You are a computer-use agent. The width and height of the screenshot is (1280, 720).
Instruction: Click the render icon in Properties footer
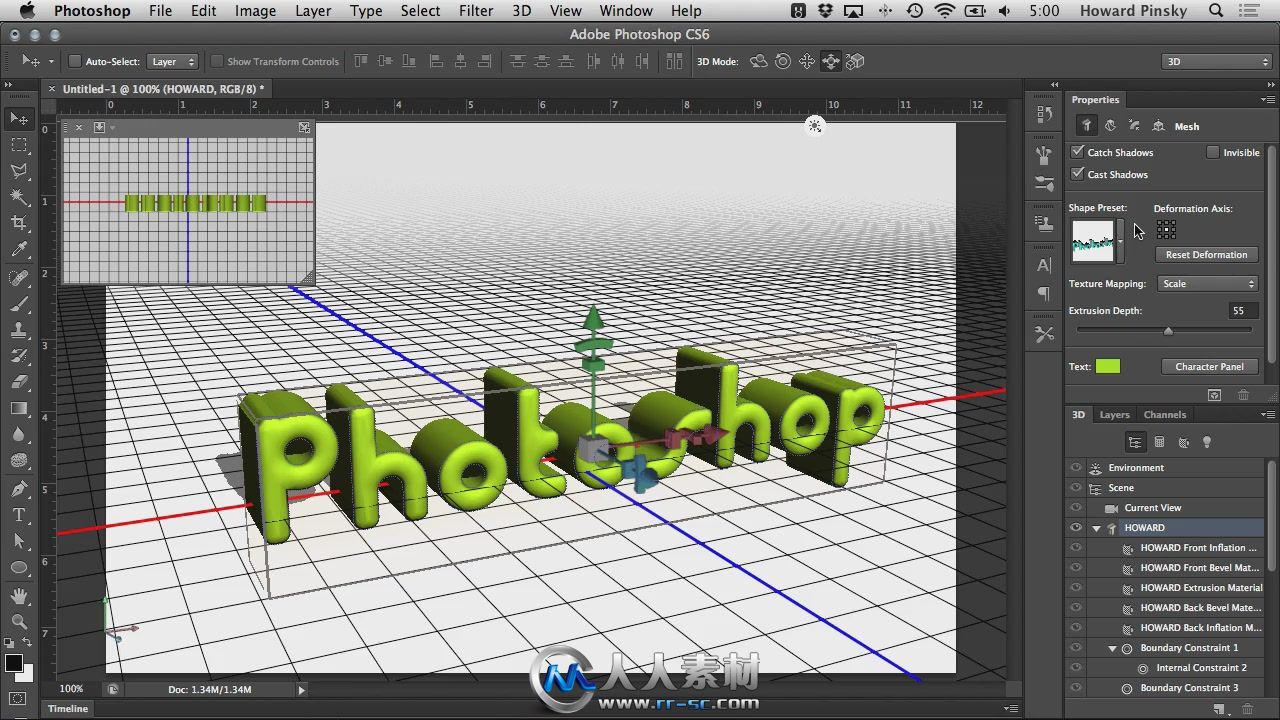1214,396
